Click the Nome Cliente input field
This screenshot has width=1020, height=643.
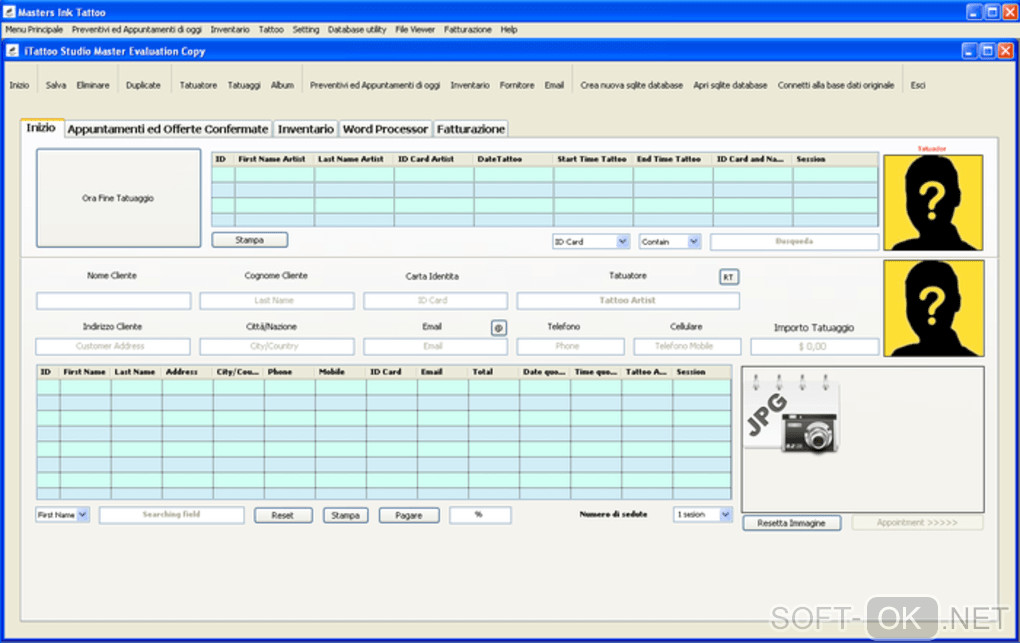tap(113, 301)
